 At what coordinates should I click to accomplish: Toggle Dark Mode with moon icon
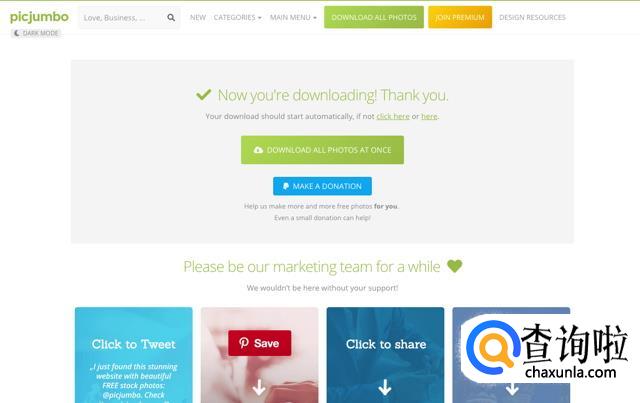pyautogui.click(x=36, y=33)
